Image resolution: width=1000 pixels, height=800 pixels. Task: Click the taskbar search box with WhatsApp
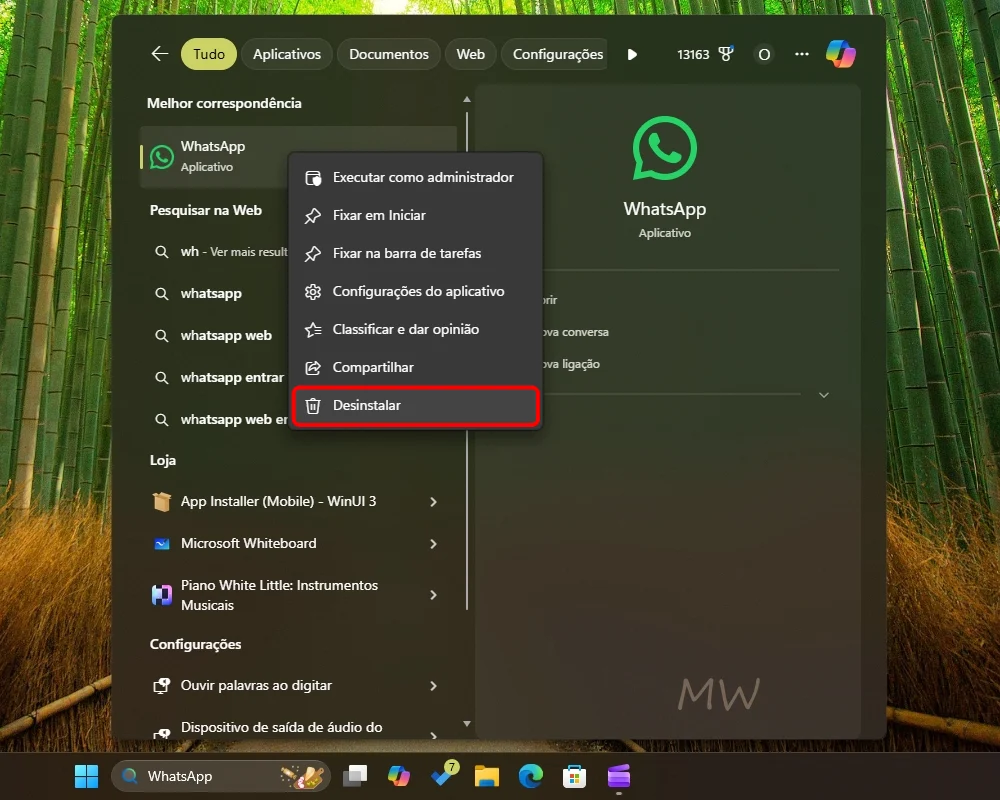tap(221, 776)
